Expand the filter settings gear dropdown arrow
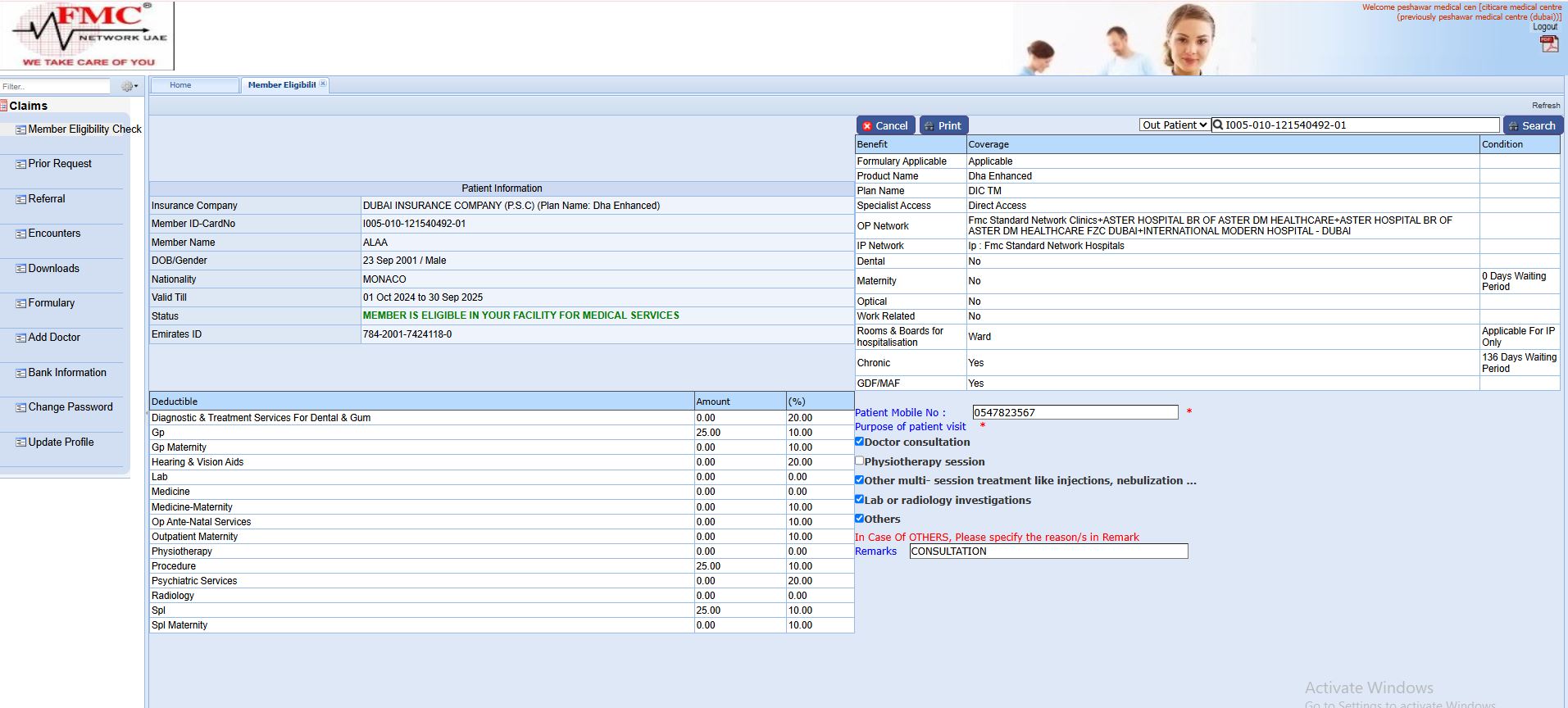Viewport: 1568px width, 708px height. [x=136, y=86]
